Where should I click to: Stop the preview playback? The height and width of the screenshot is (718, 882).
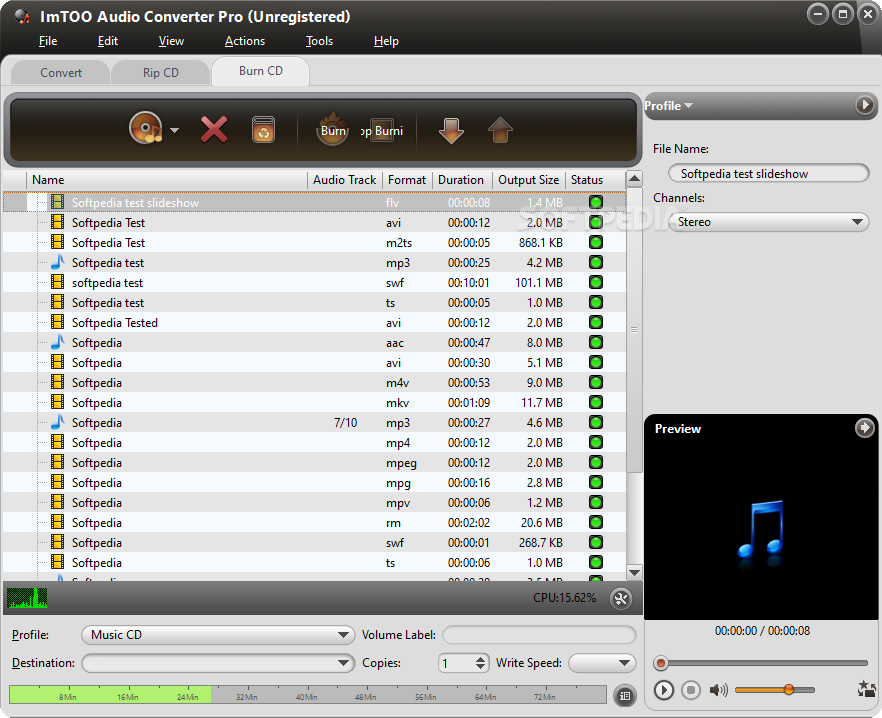pos(691,689)
